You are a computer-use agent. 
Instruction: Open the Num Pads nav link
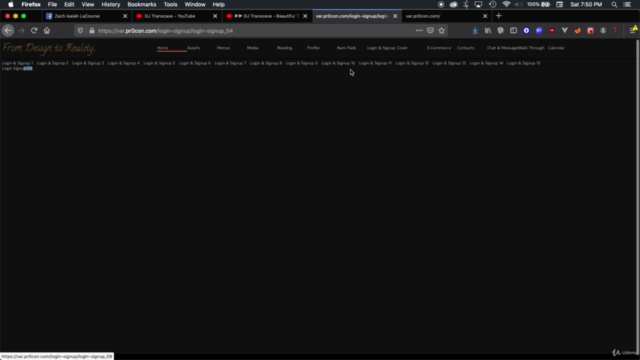(x=347, y=48)
